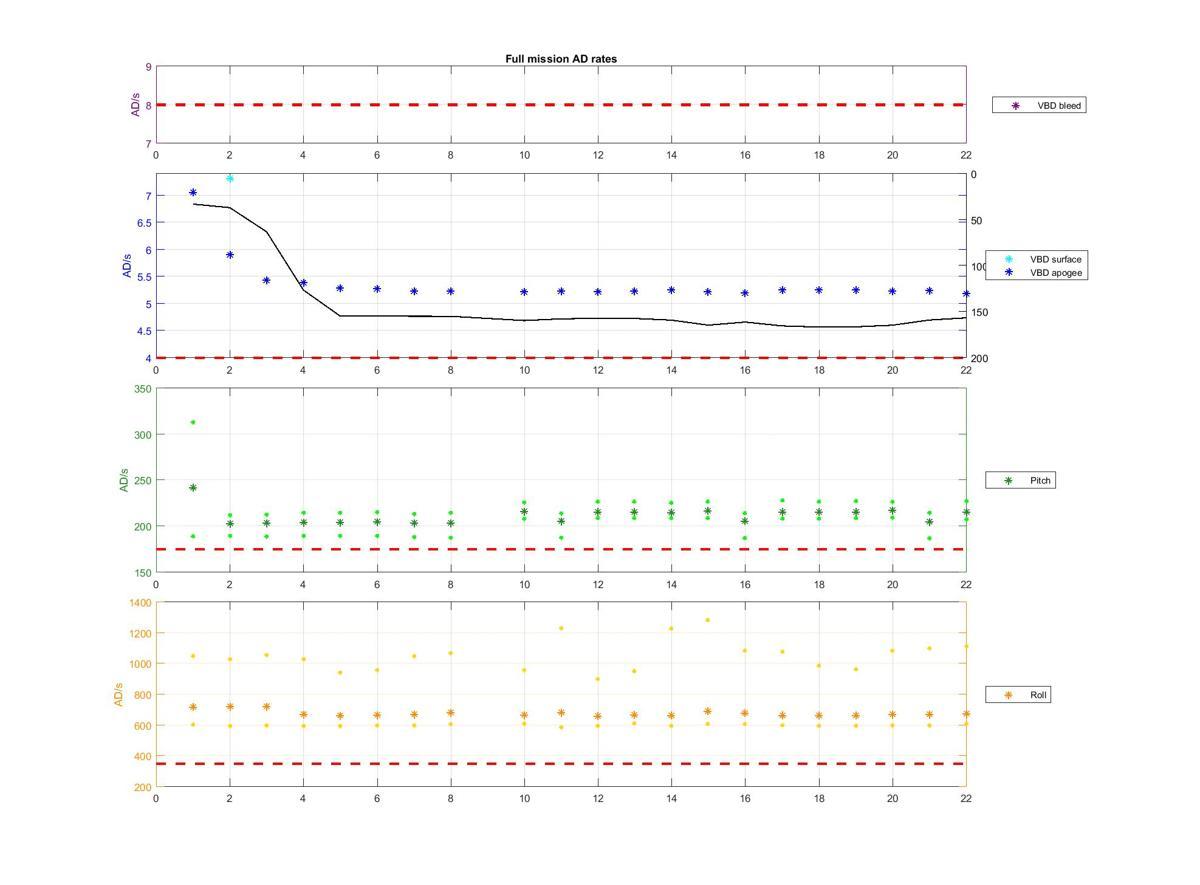Select the orange Roll asterisk at dive 1
The width and height of the screenshot is (1200, 885).
click(x=193, y=707)
